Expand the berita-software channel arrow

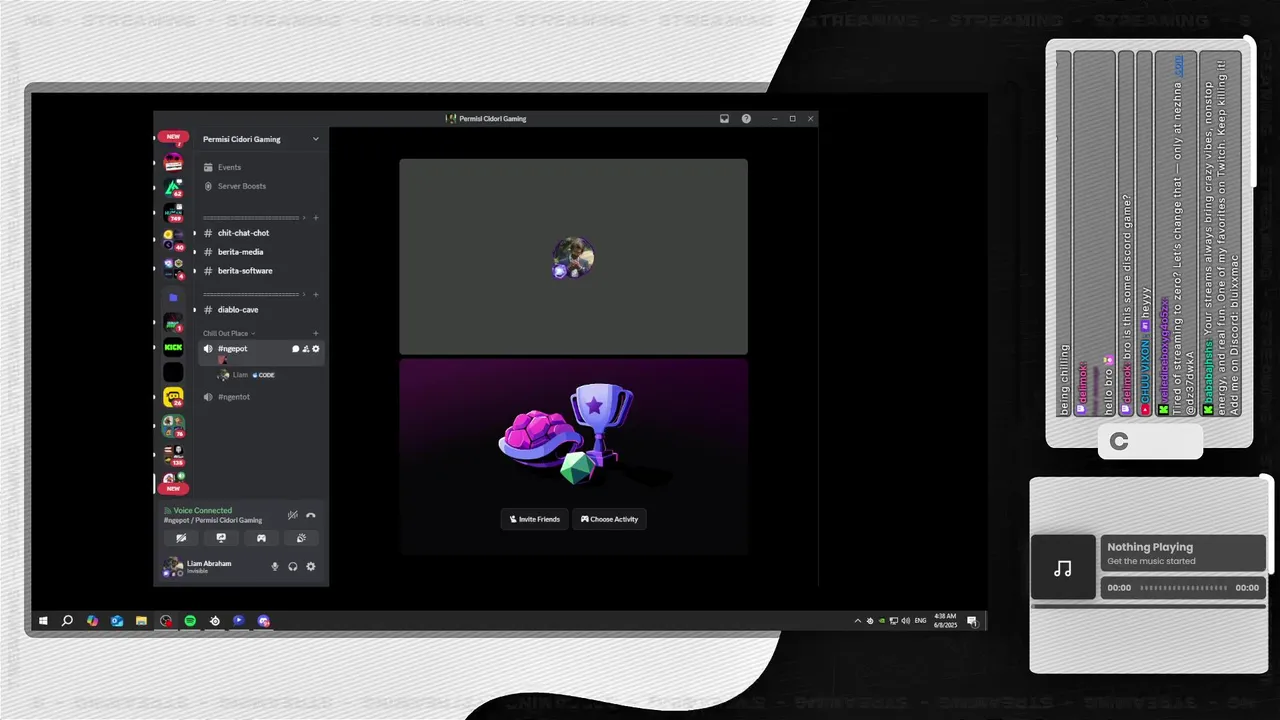(x=195, y=271)
